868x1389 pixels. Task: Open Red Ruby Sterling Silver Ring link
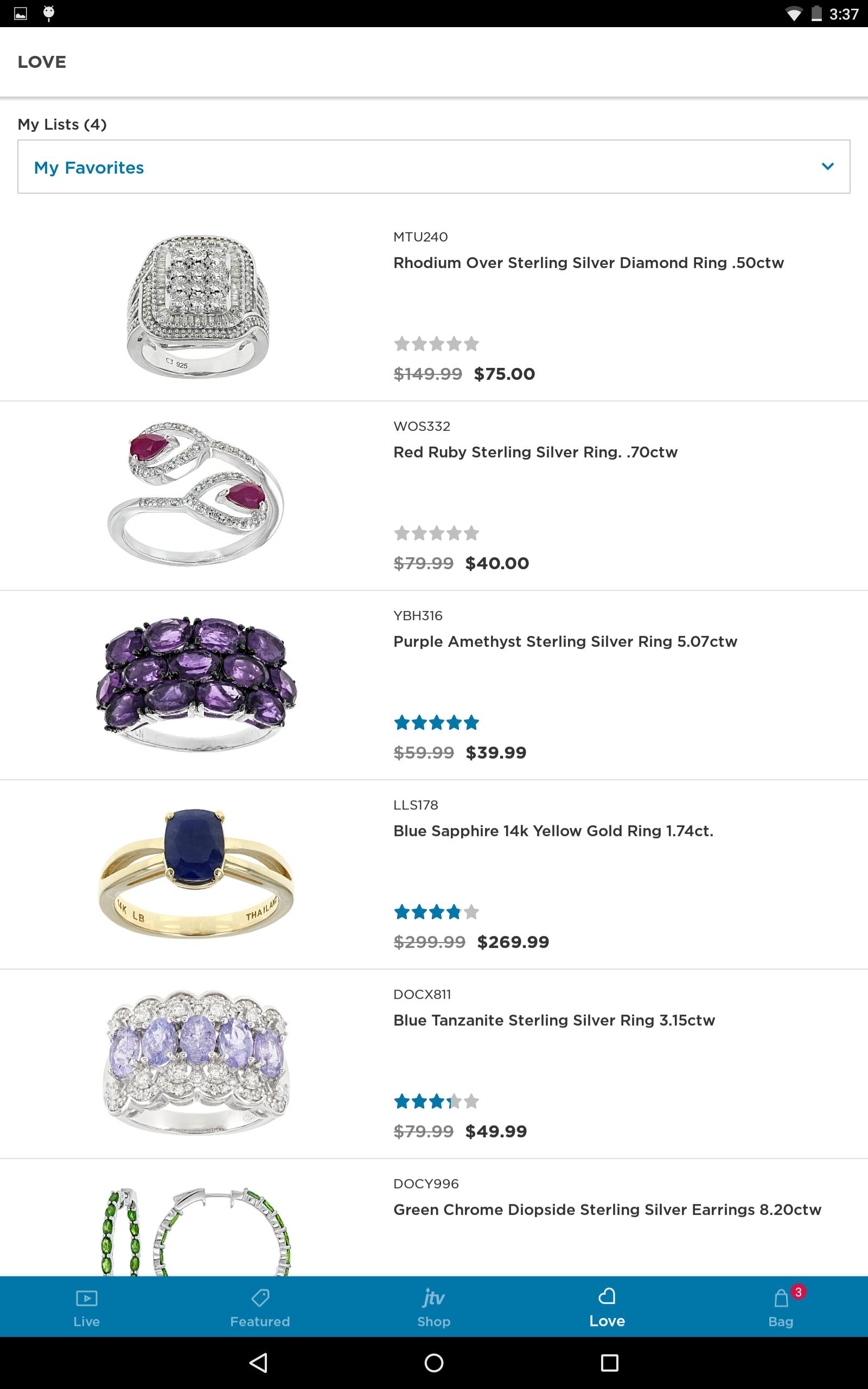click(x=535, y=453)
